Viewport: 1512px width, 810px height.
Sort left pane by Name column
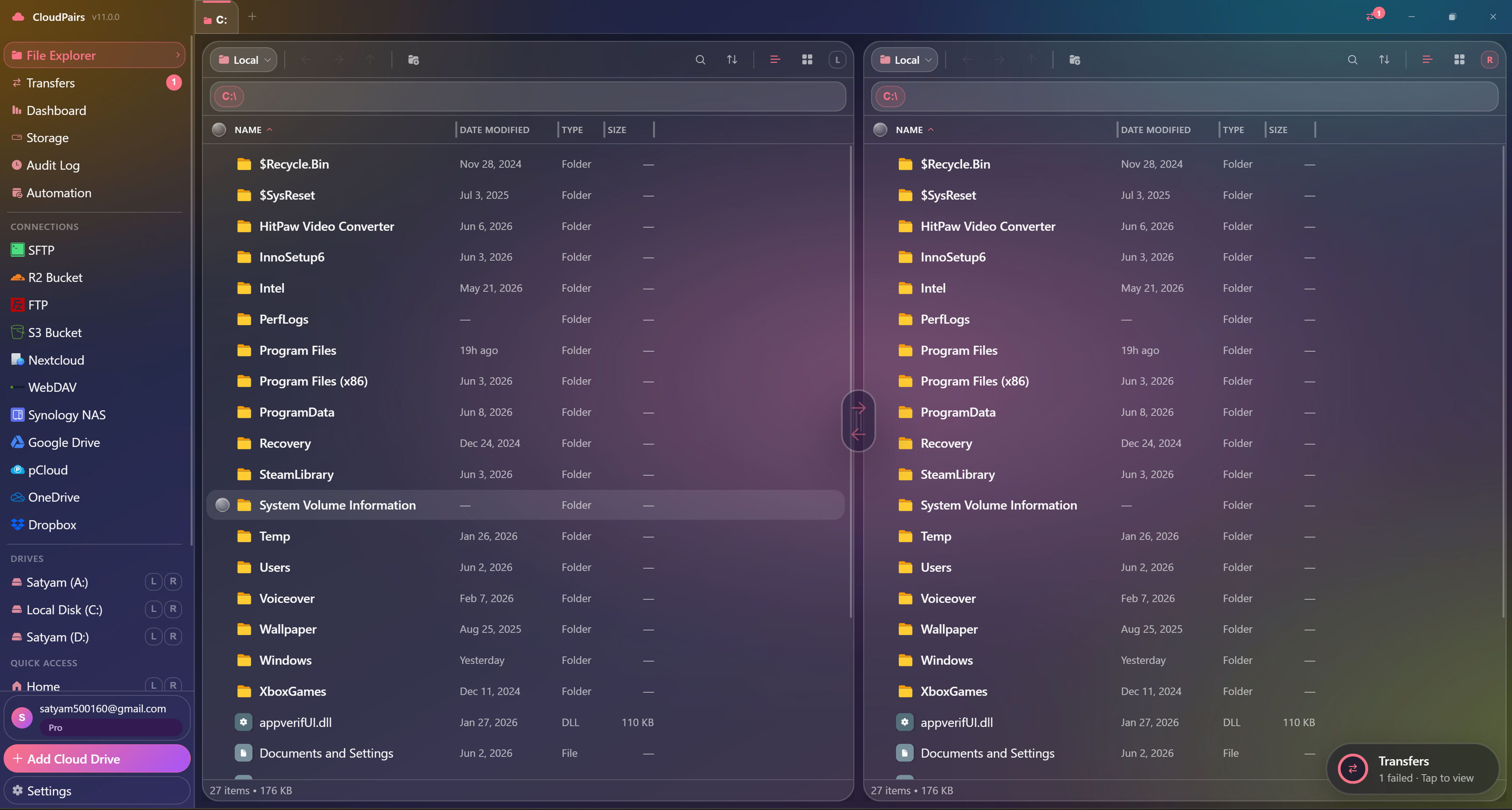tap(253, 130)
